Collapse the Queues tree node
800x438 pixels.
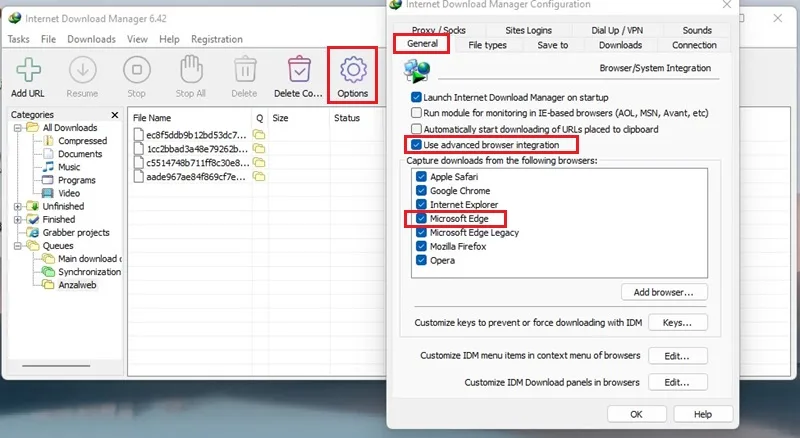[x=18, y=246]
